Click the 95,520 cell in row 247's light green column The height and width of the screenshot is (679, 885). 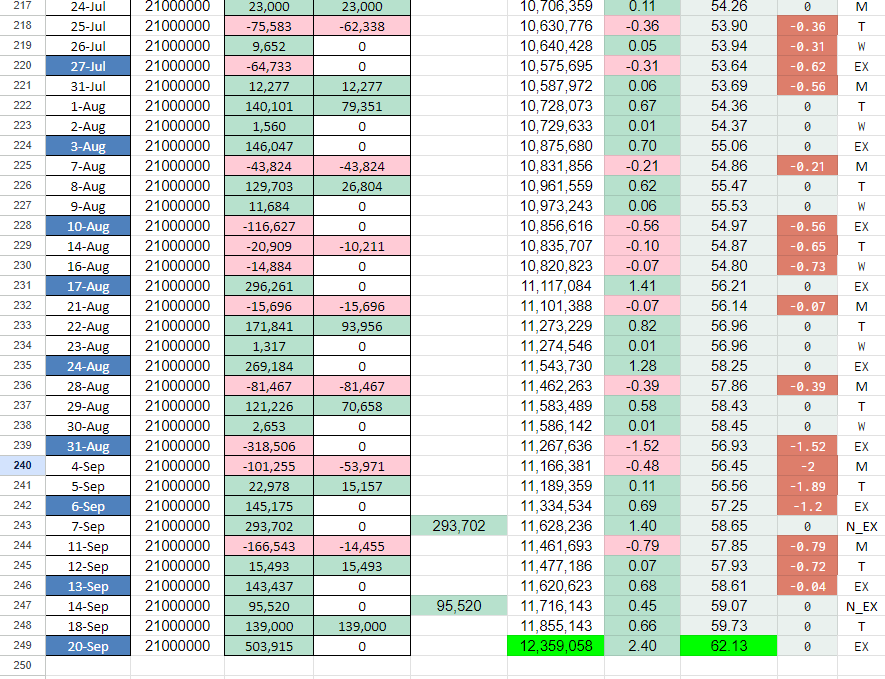pyautogui.click(x=459, y=606)
